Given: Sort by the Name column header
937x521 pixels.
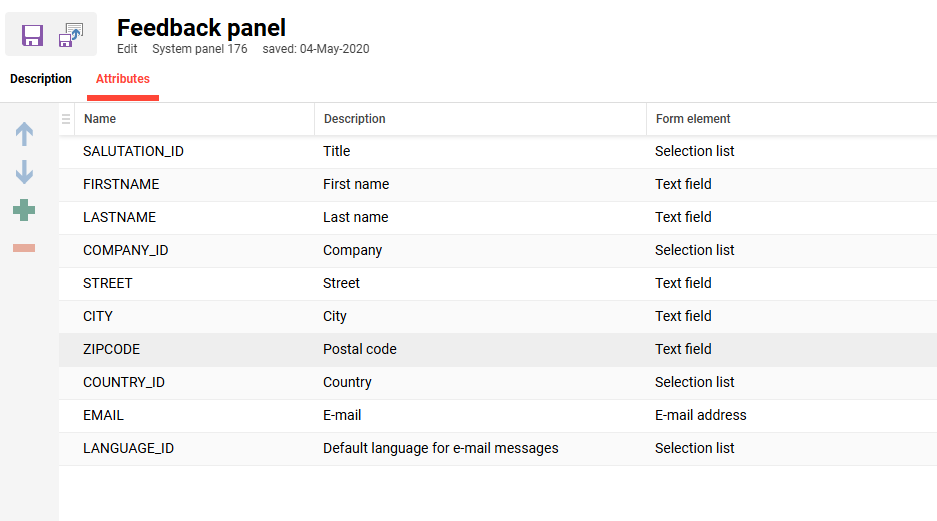Looking at the screenshot, I should tap(100, 118).
